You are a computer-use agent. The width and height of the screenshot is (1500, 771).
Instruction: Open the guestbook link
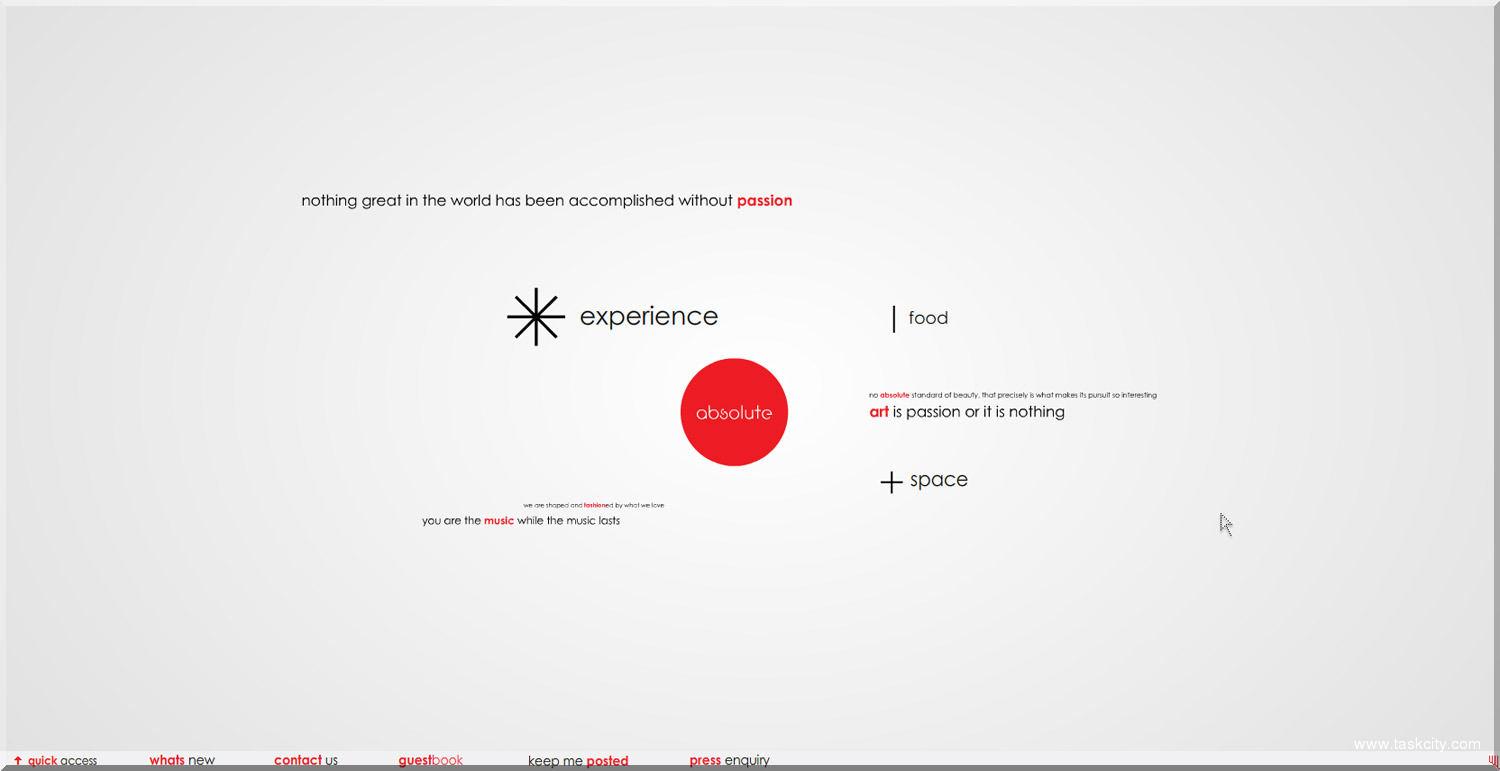[x=430, y=760]
